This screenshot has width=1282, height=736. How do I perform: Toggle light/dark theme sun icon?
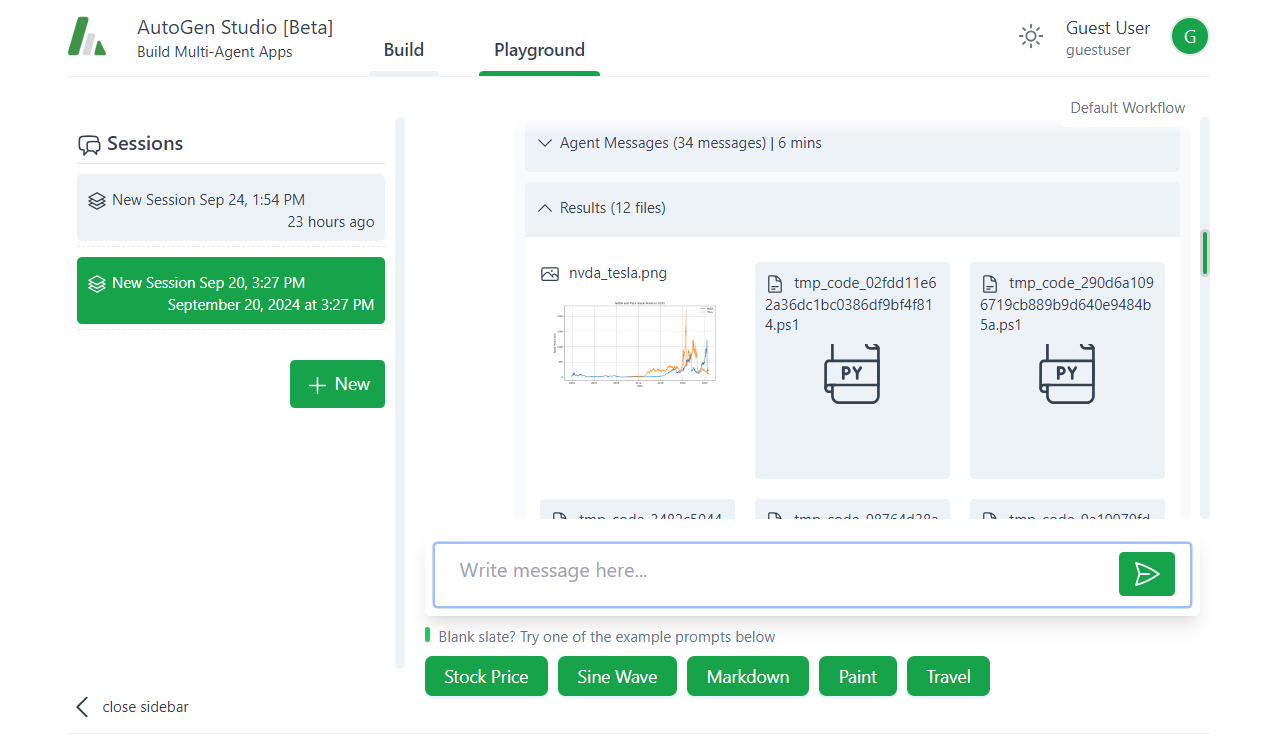pyautogui.click(x=1031, y=36)
